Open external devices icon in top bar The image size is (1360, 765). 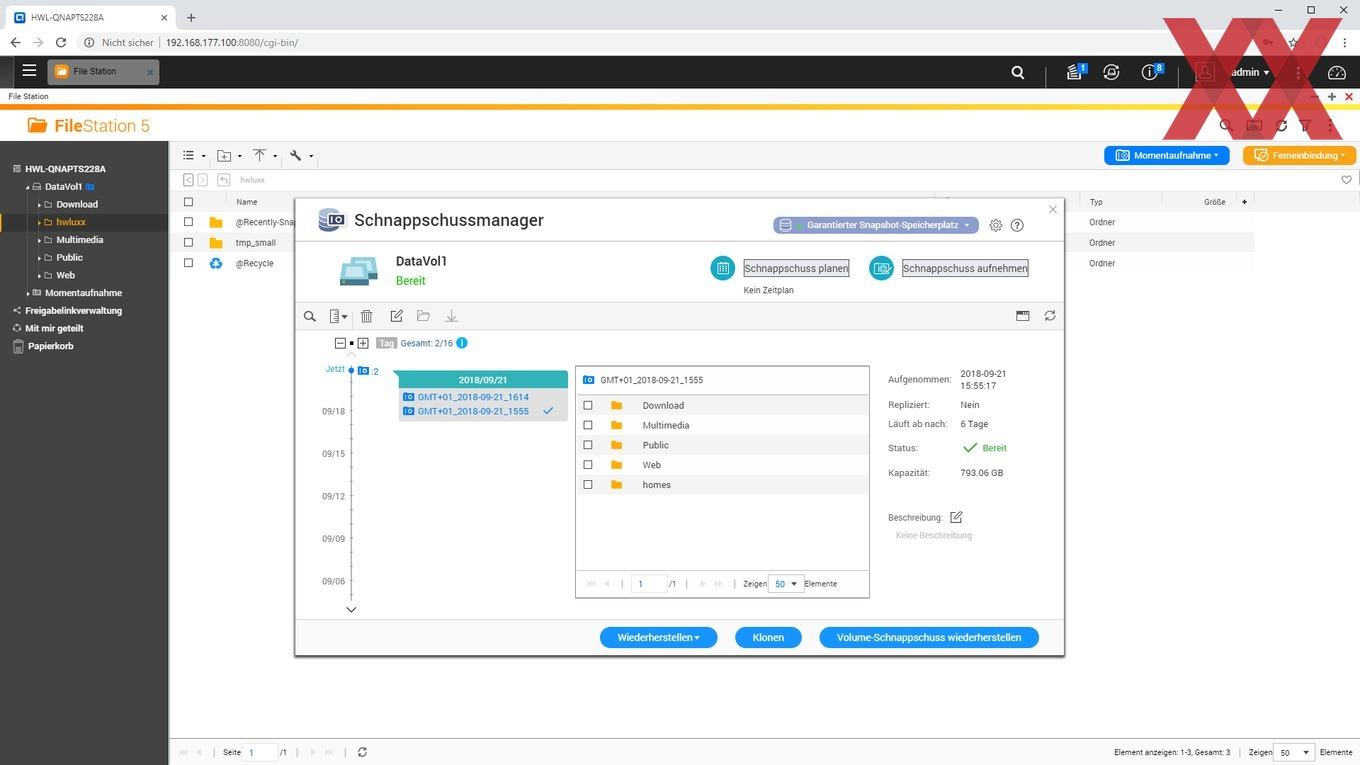[1111, 72]
